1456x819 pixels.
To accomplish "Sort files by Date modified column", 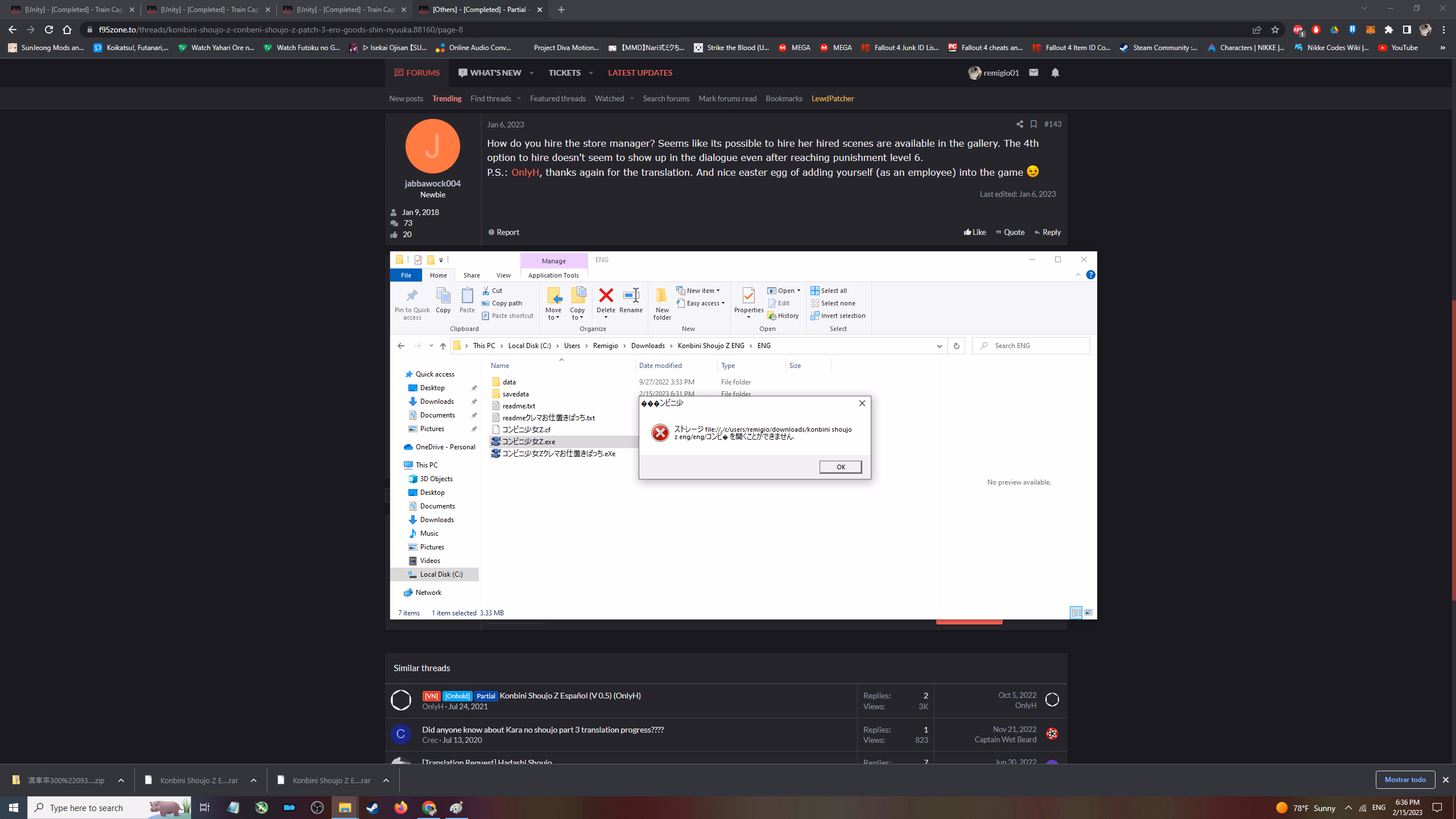I will (x=660, y=366).
